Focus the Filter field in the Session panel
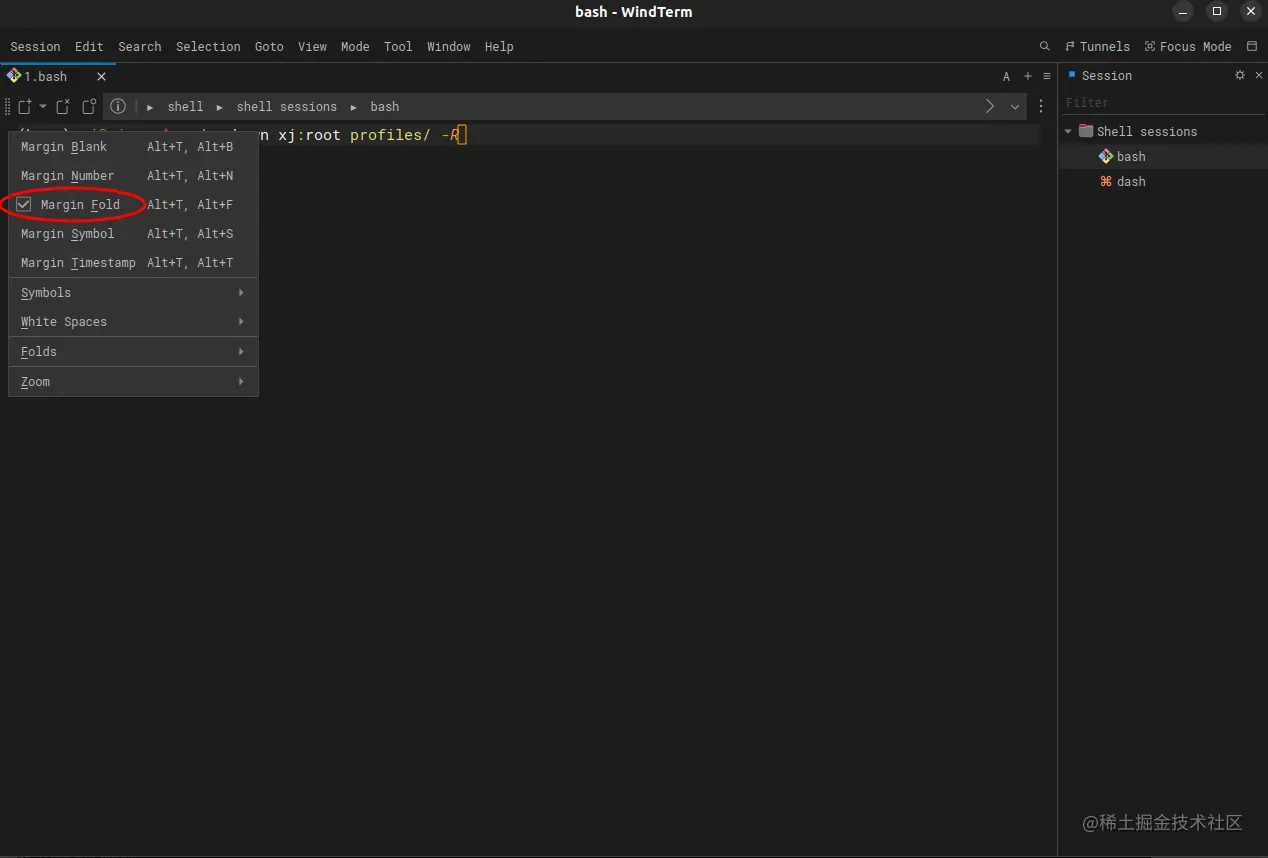This screenshot has width=1268, height=858. (x=1162, y=102)
